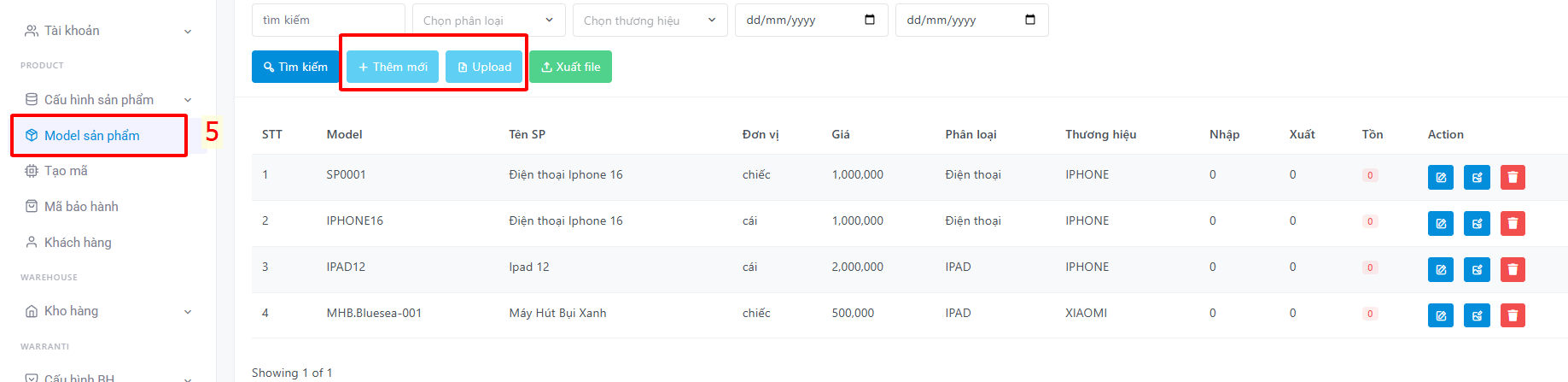Delete the MHB.Bluesea-001 product
This screenshot has height=382, width=1568.
click(1513, 315)
